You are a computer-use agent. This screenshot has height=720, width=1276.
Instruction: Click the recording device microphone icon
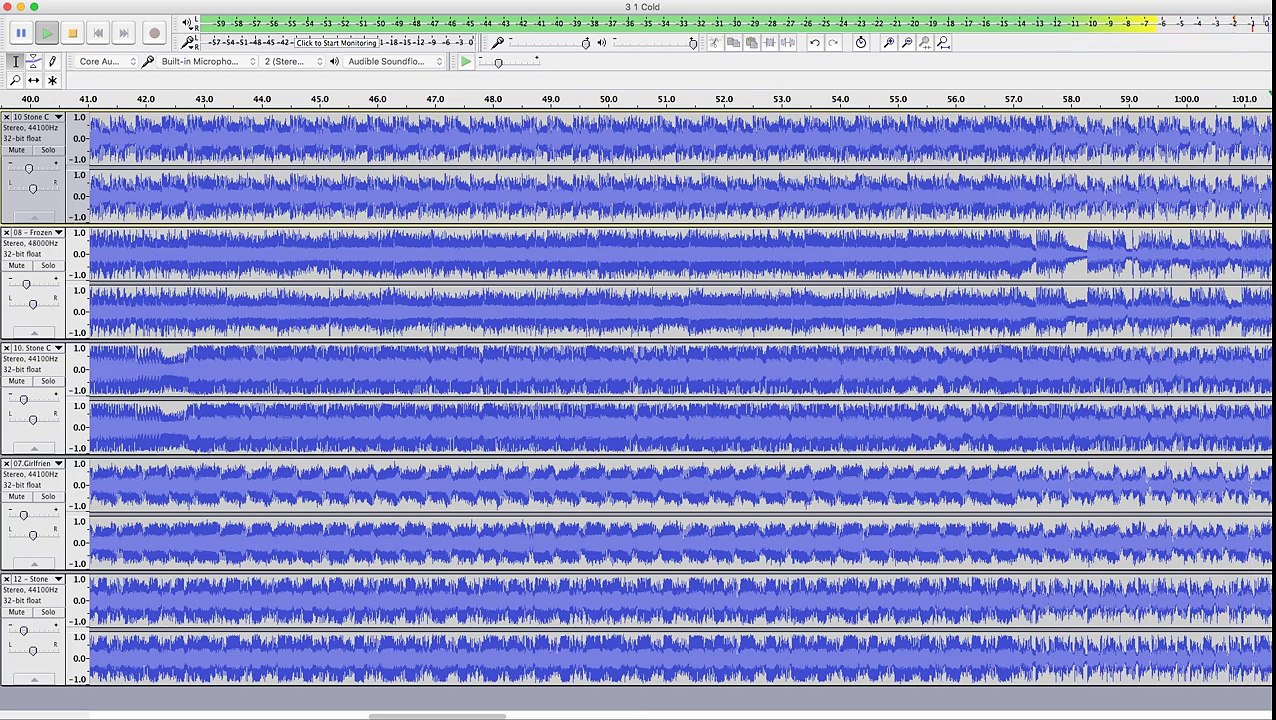point(148,62)
